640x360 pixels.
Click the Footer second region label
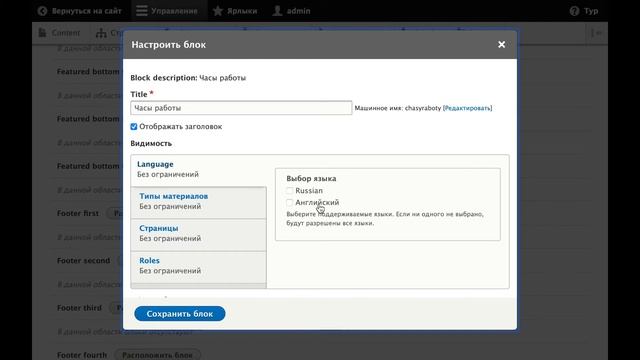[x=83, y=260]
